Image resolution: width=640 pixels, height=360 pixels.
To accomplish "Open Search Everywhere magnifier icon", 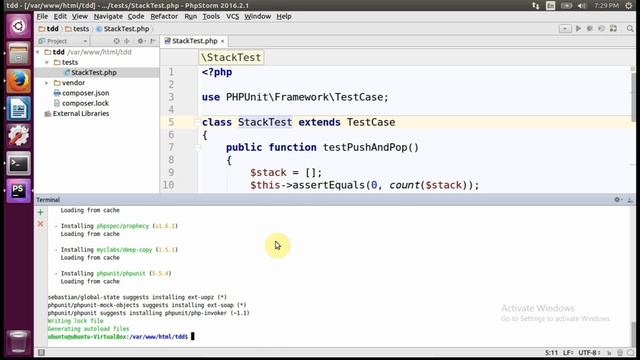I will (630, 29).
